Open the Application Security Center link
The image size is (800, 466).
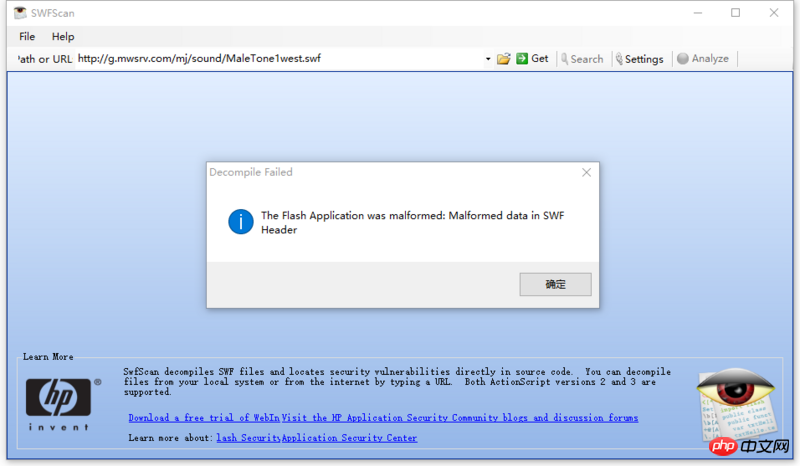[349, 438]
